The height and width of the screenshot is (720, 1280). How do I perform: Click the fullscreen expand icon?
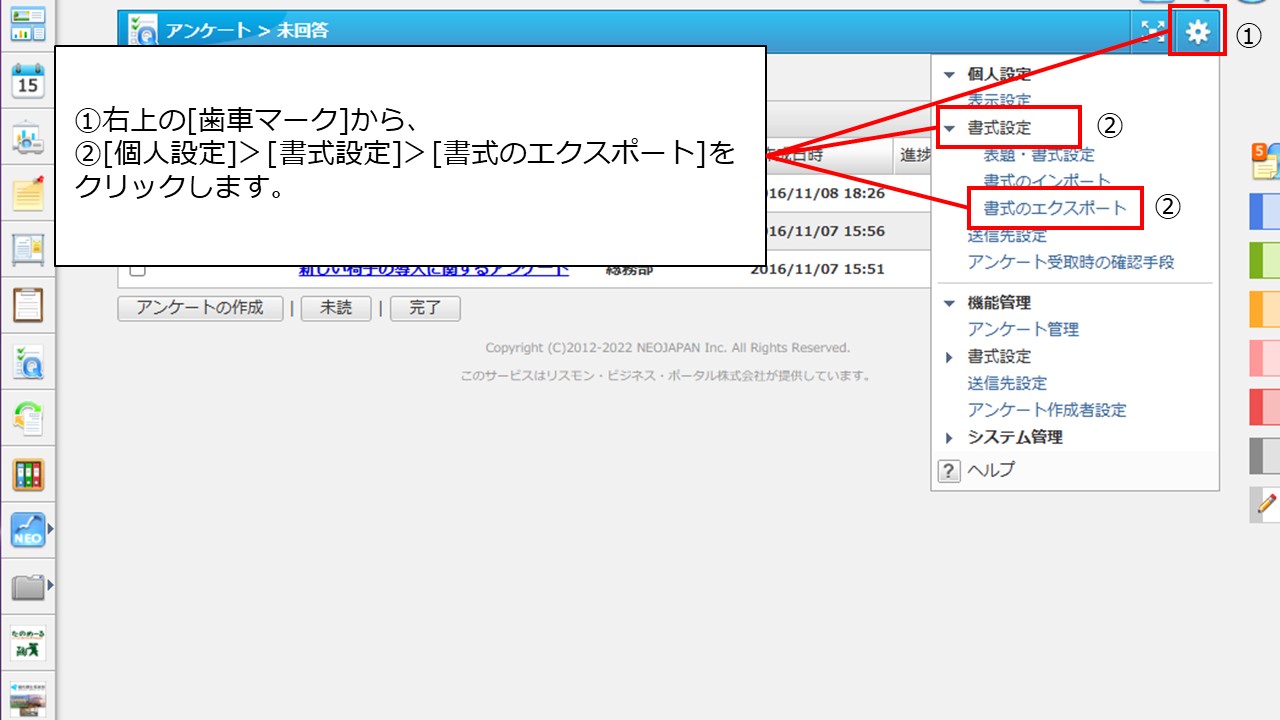1153,33
